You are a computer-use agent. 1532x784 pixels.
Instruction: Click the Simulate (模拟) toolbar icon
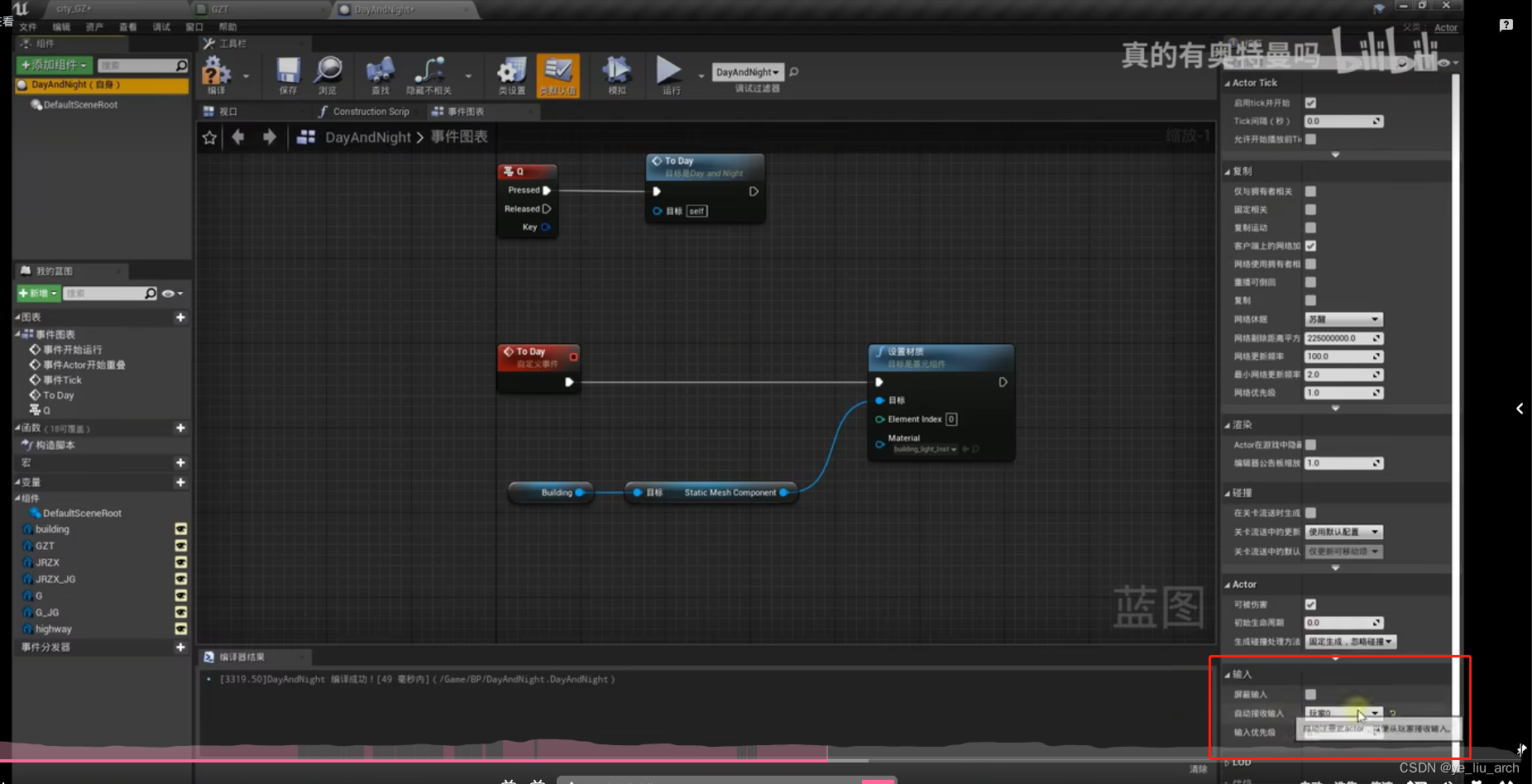617,71
